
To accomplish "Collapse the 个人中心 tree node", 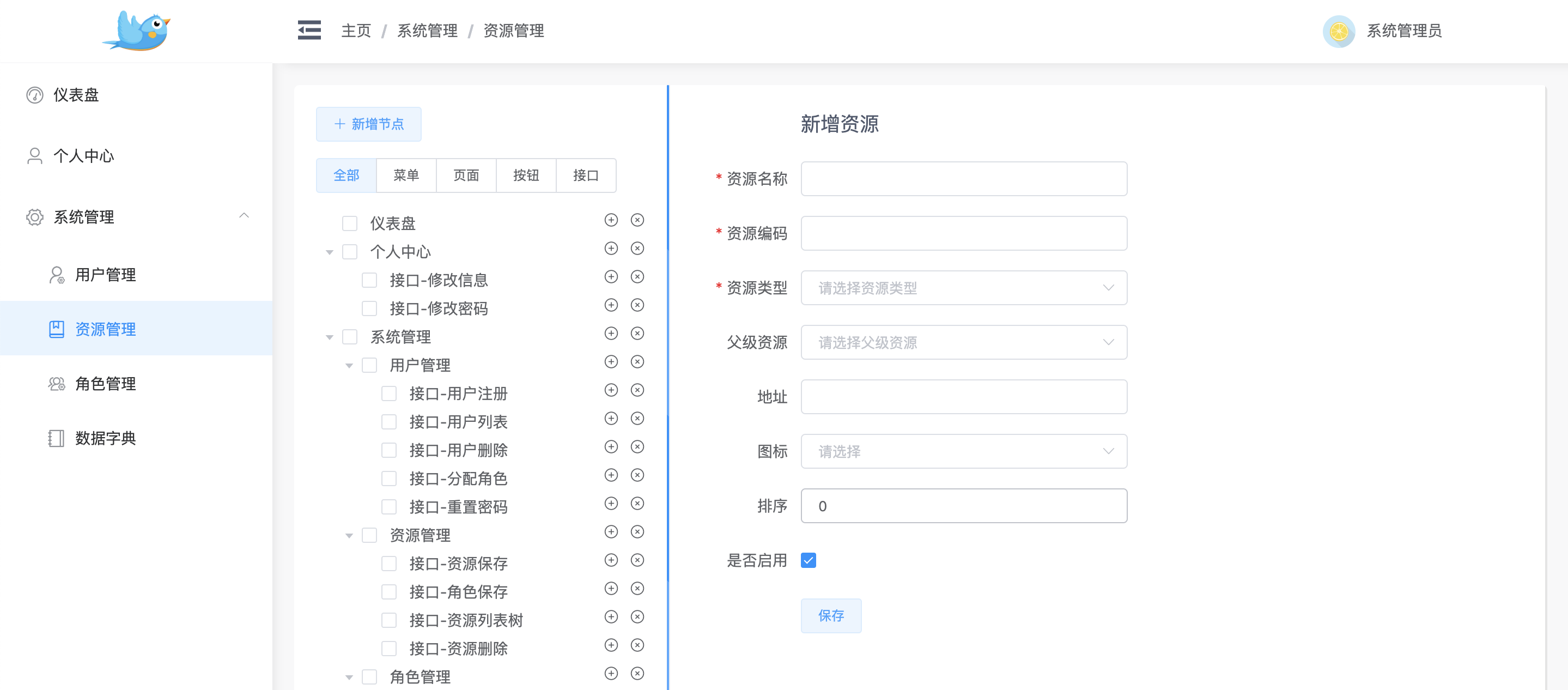I will click(329, 252).
